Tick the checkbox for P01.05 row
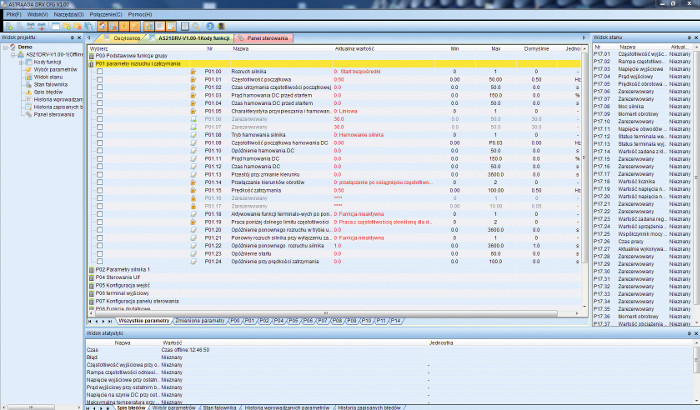 (100, 110)
